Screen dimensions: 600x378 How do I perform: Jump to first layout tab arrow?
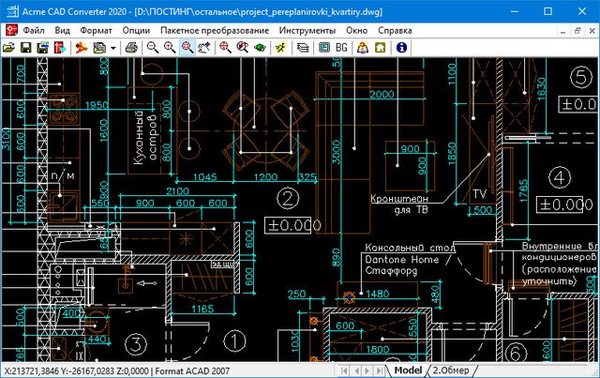(344, 371)
